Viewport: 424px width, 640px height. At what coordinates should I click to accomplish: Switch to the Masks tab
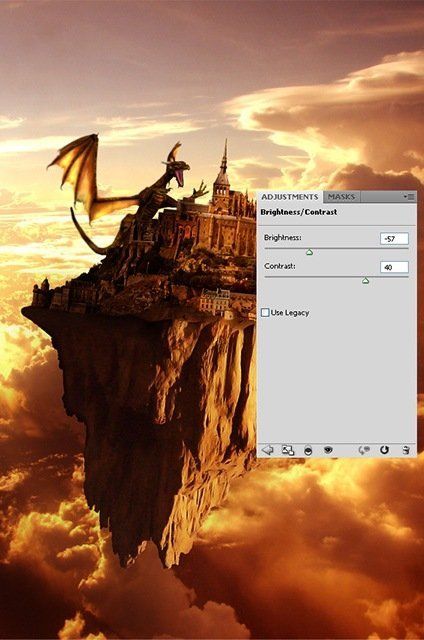[341, 197]
